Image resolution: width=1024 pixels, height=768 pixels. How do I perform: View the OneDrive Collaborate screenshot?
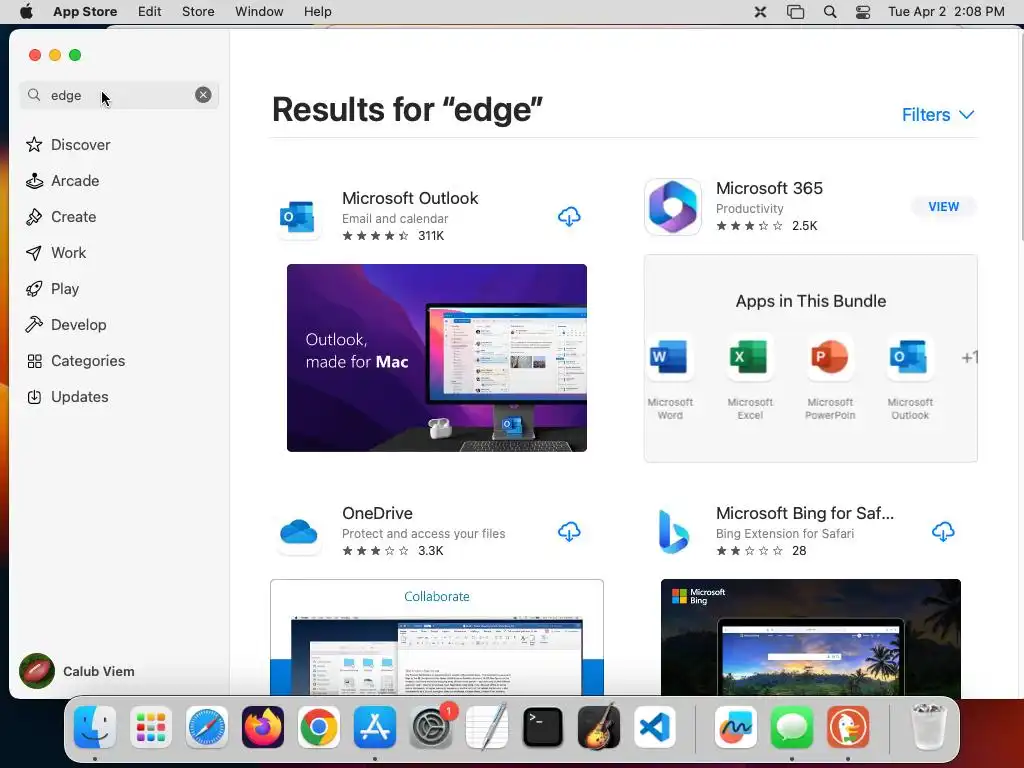[437, 637]
